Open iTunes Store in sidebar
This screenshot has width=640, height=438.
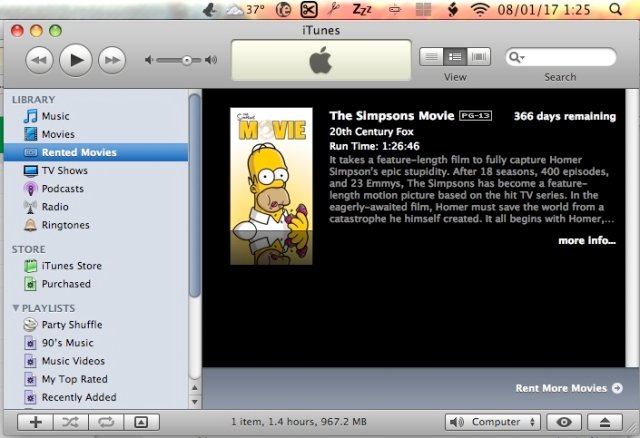click(70, 266)
